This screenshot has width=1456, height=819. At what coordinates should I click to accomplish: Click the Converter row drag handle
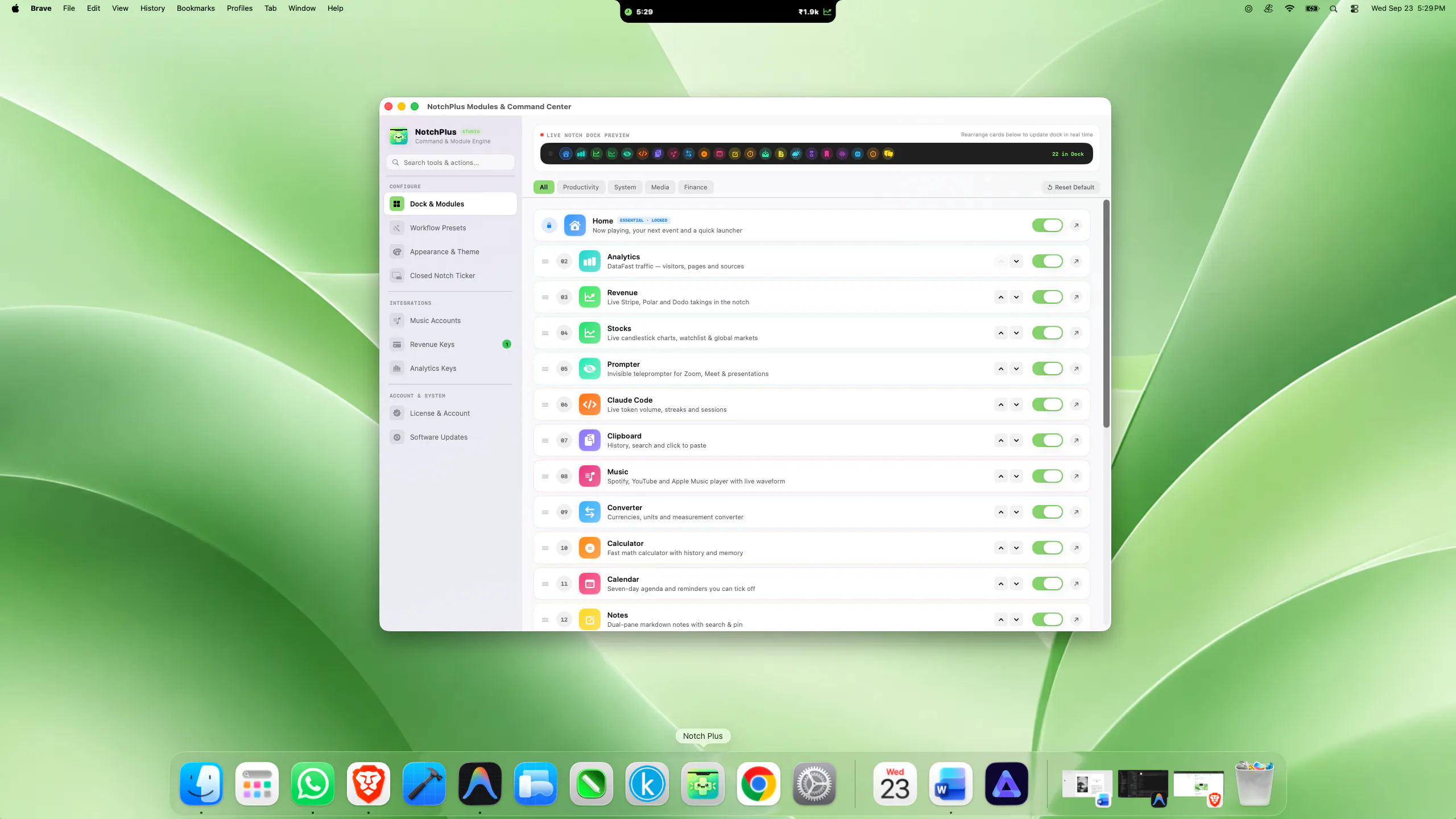[545, 512]
